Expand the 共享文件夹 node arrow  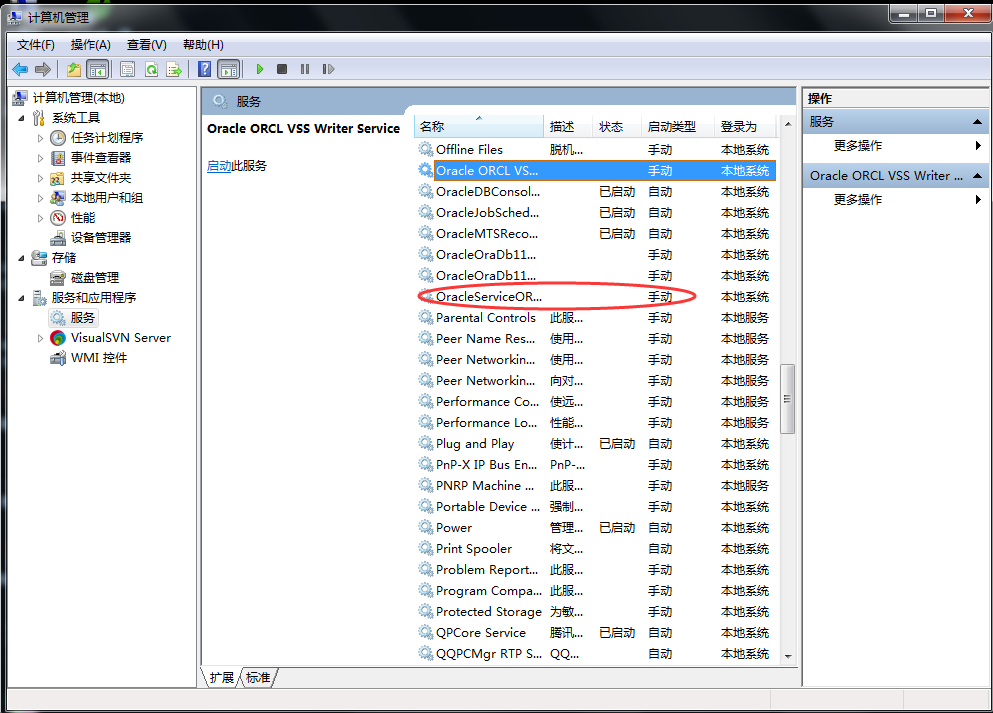tap(40, 178)
